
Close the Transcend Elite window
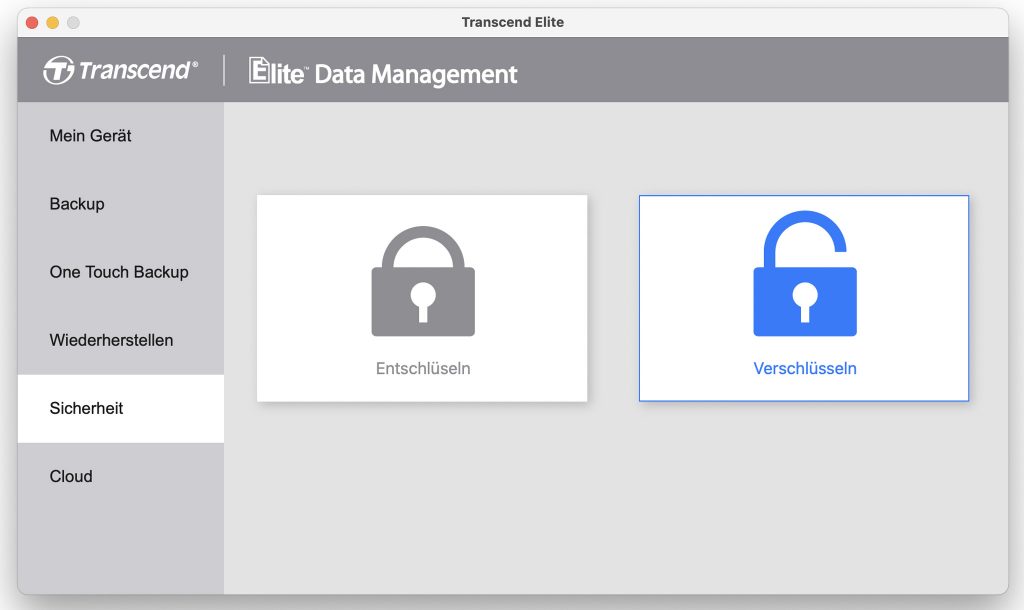tap(32, 23)
